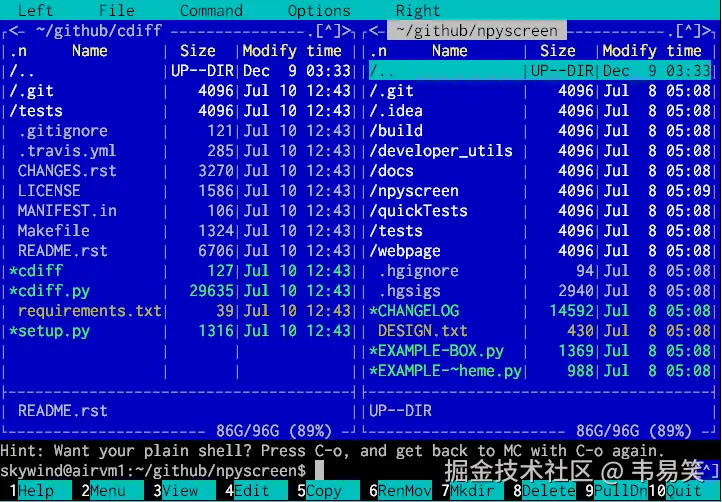Select the *cdiff.py file
The image size is (722, 502).
[180, 291]
